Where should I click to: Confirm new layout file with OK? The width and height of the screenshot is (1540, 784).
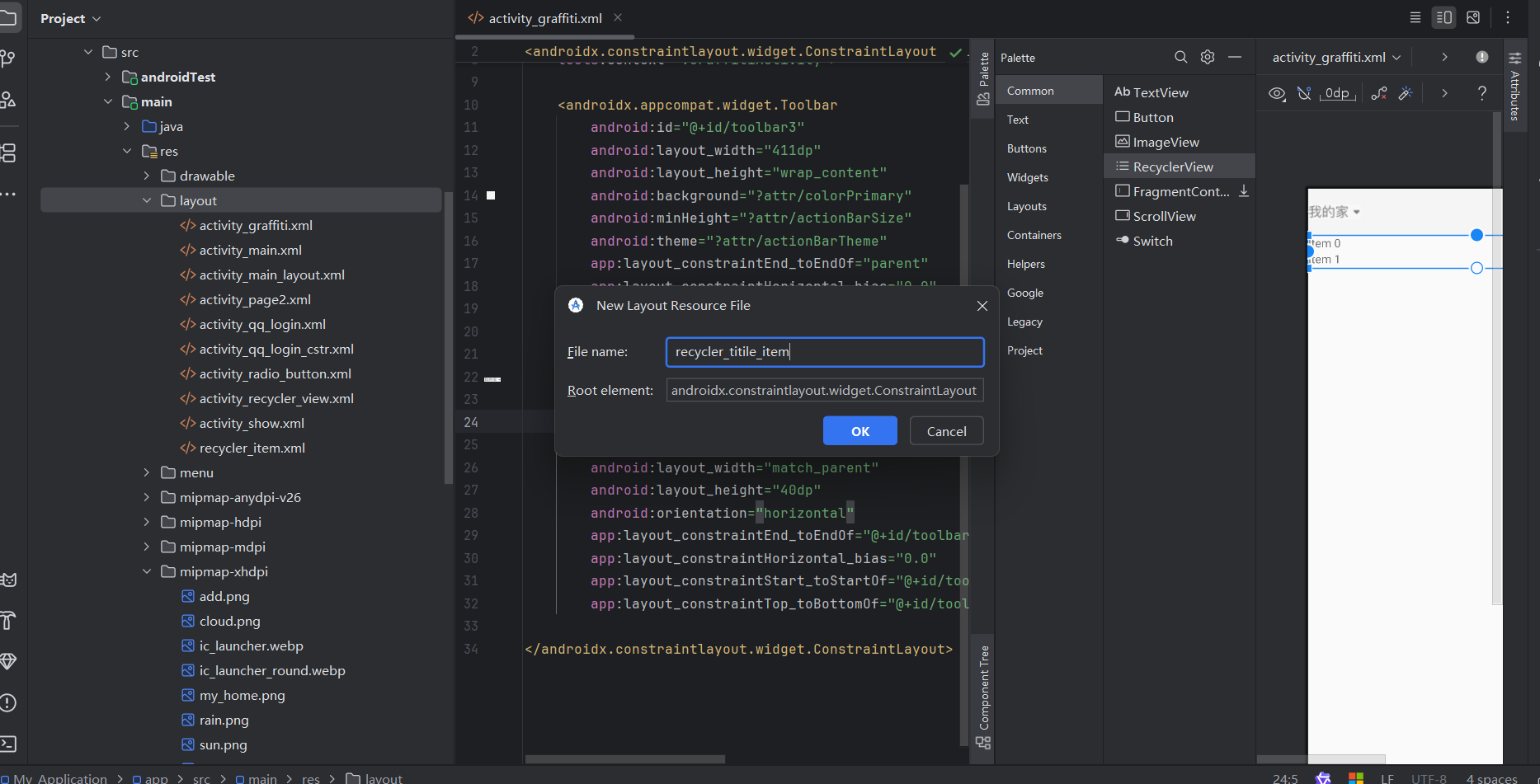[860, 431]
